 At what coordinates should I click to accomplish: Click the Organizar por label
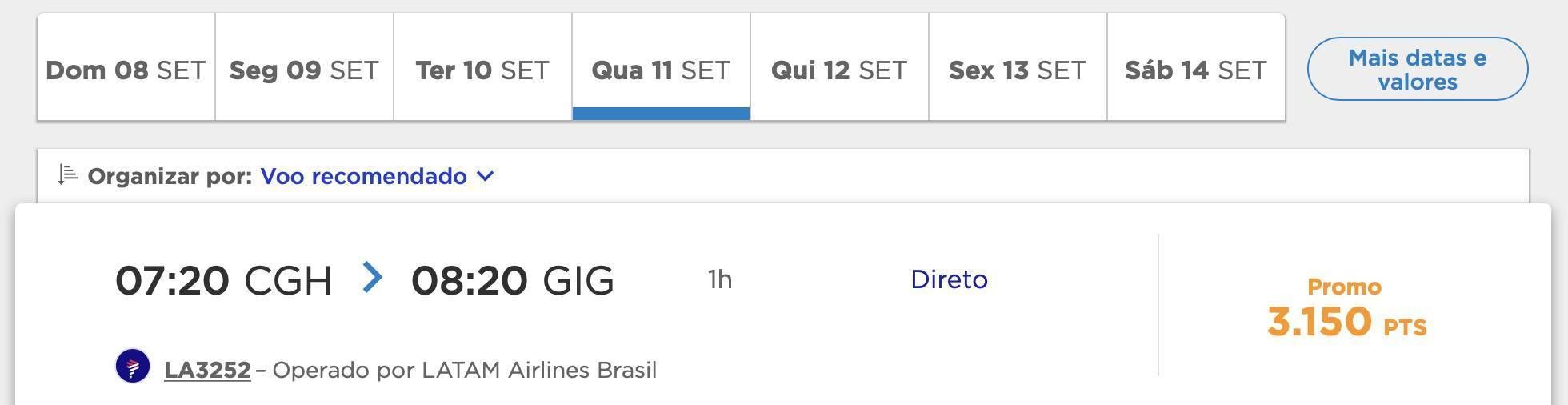(170, 176)
